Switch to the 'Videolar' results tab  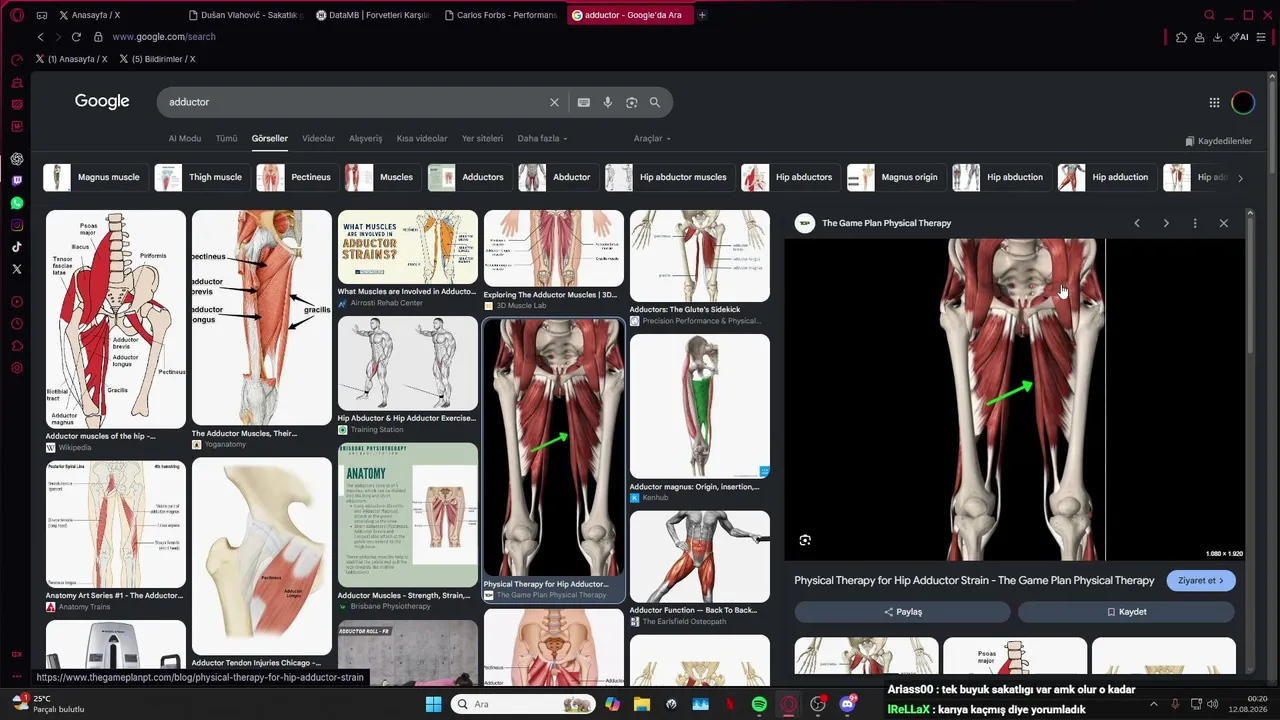[x=318, y=139]
